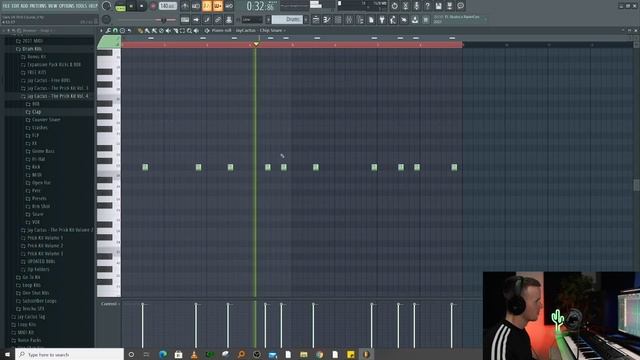
Task: Open the Playlist view icon
Action: coord(316,20)
